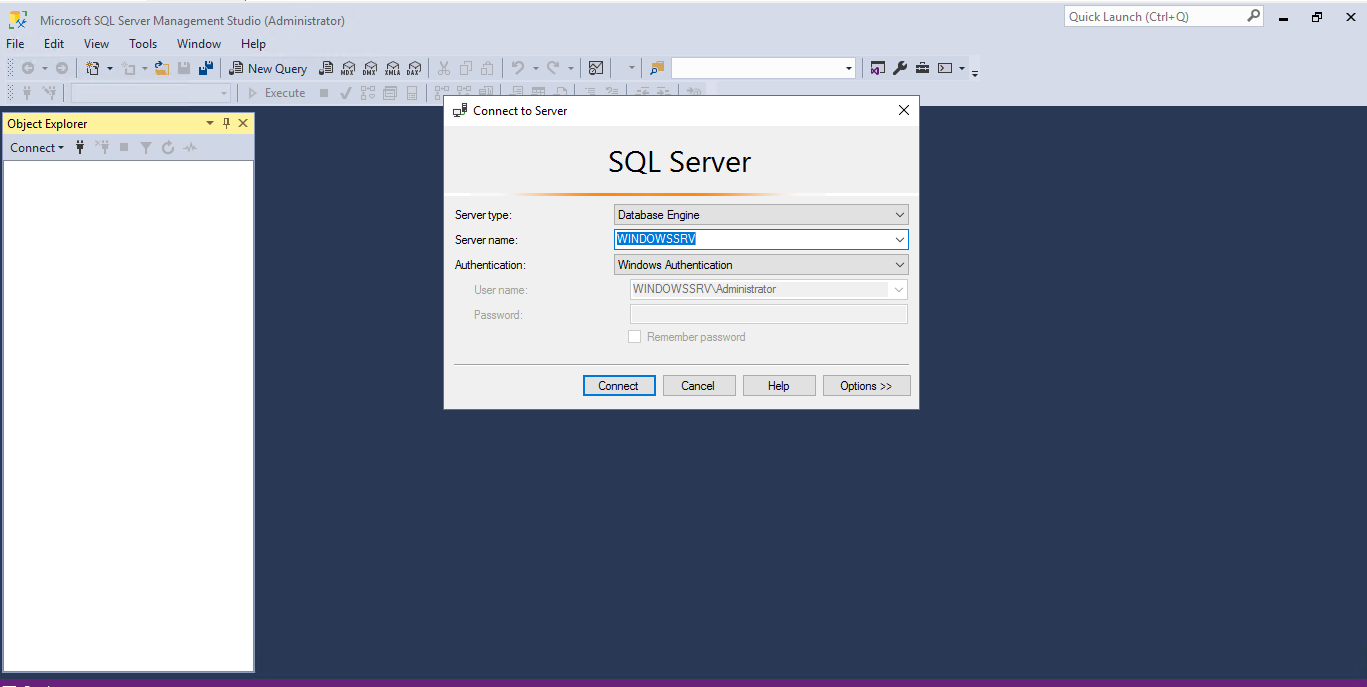Click the Password input field

click(769, 315)
